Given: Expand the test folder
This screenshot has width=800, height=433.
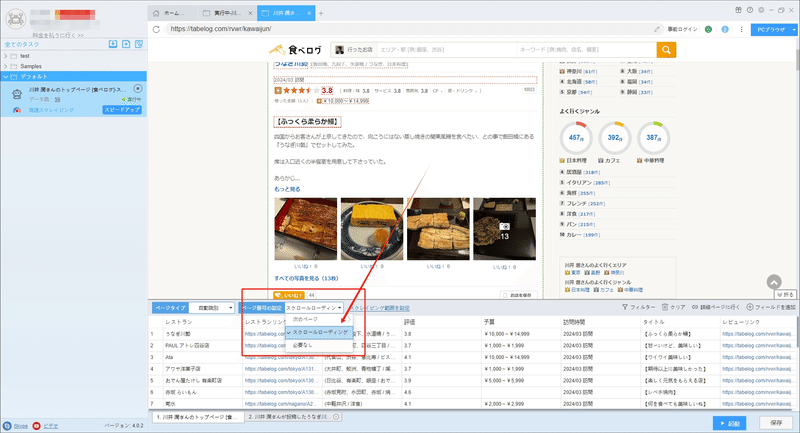Looking at the screenshot, I should (6, 56).
